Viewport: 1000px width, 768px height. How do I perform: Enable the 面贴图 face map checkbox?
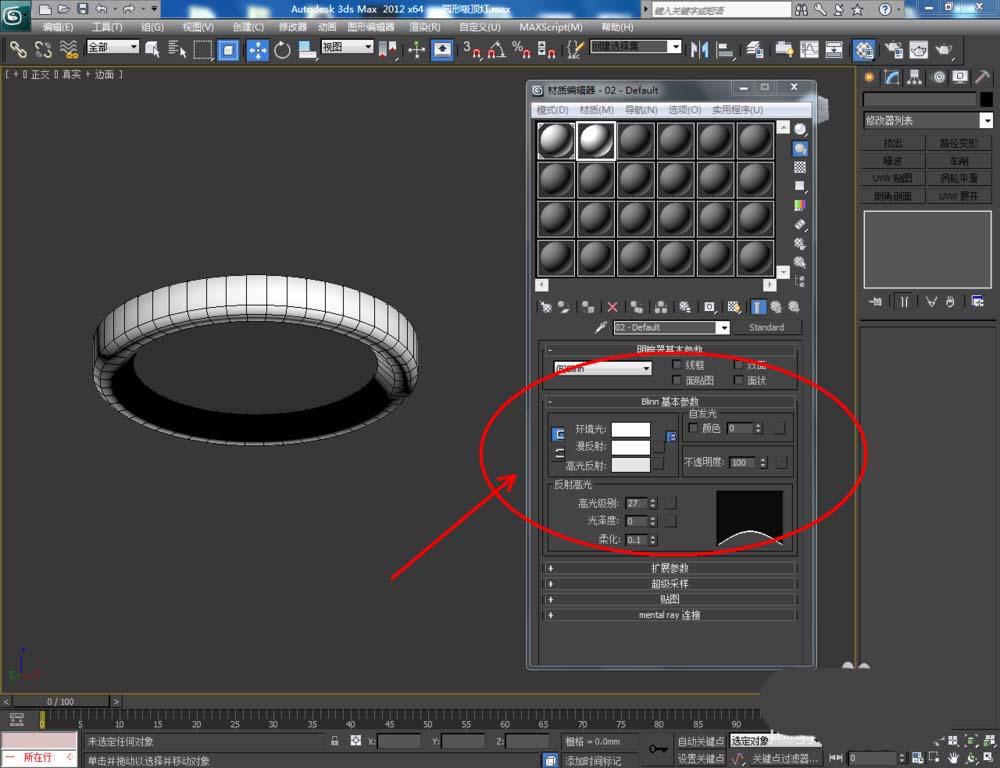point(677,380)
